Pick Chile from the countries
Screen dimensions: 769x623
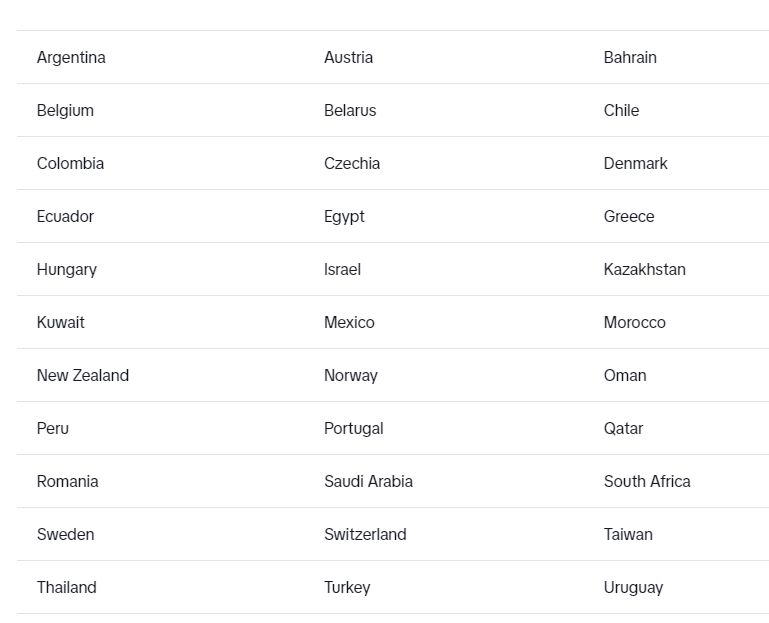coord(621,110)
